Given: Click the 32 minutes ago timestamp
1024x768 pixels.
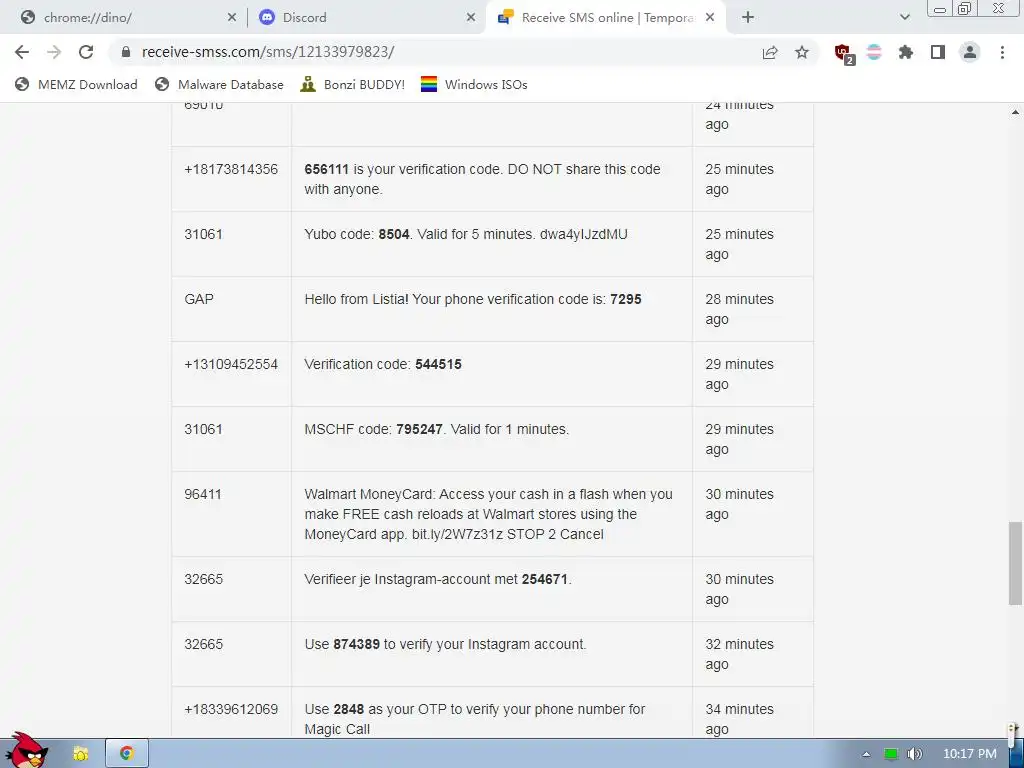Looking at the screenshot, I should point(739,654).
